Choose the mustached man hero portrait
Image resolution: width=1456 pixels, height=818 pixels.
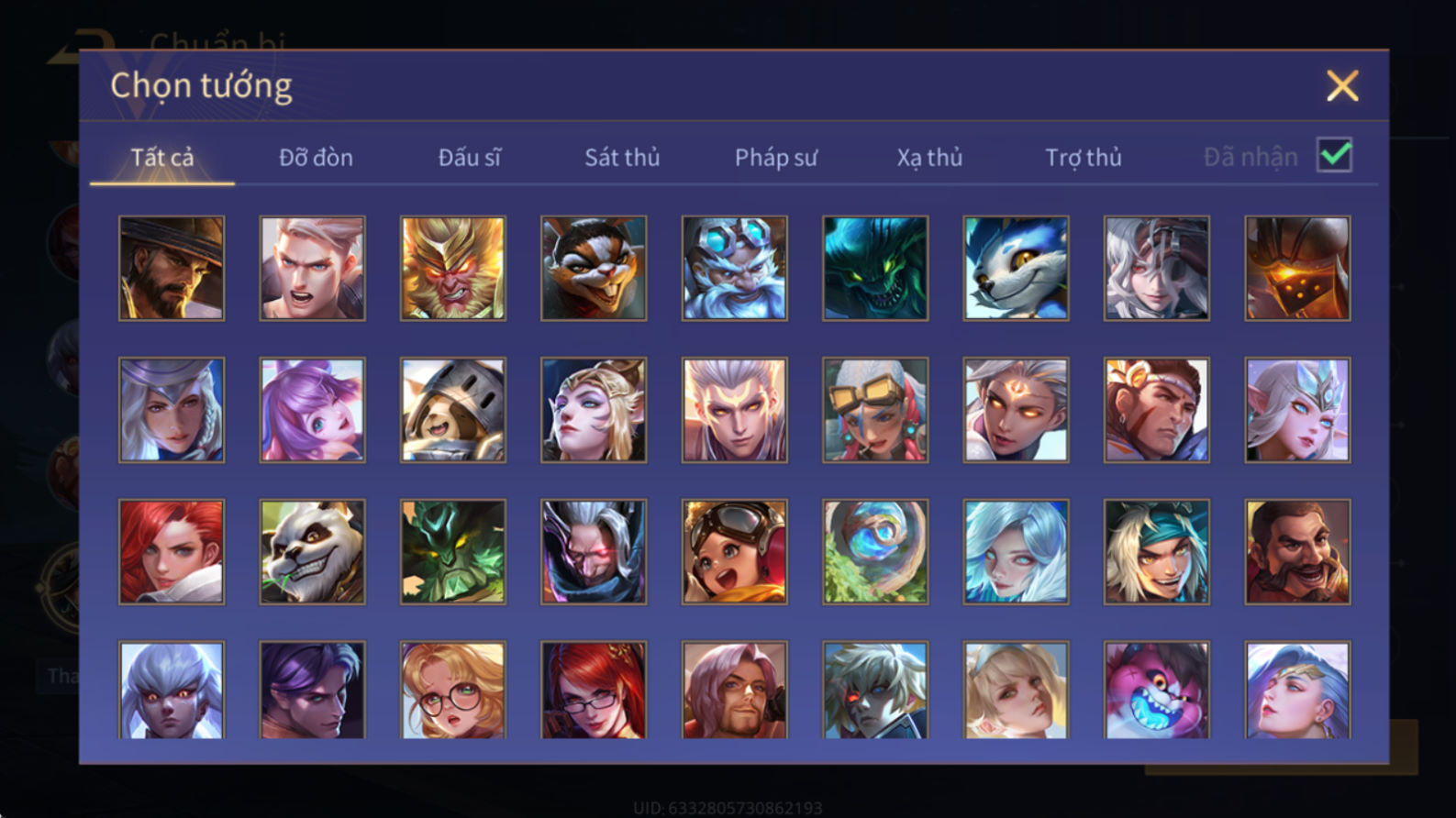(x=1298, y=552)
